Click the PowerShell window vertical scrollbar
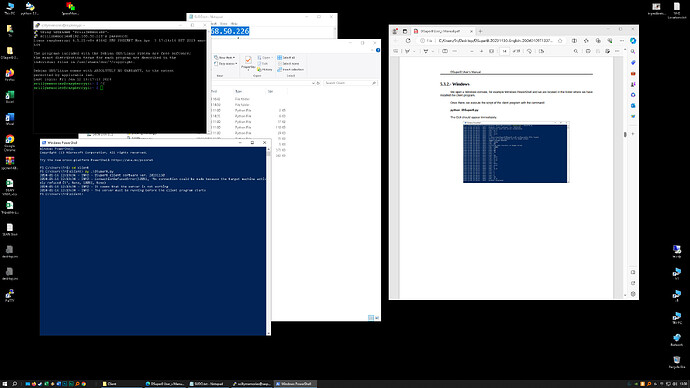This screenshot has height=388, width=690. pyautogui.click(x=268, y=241)
